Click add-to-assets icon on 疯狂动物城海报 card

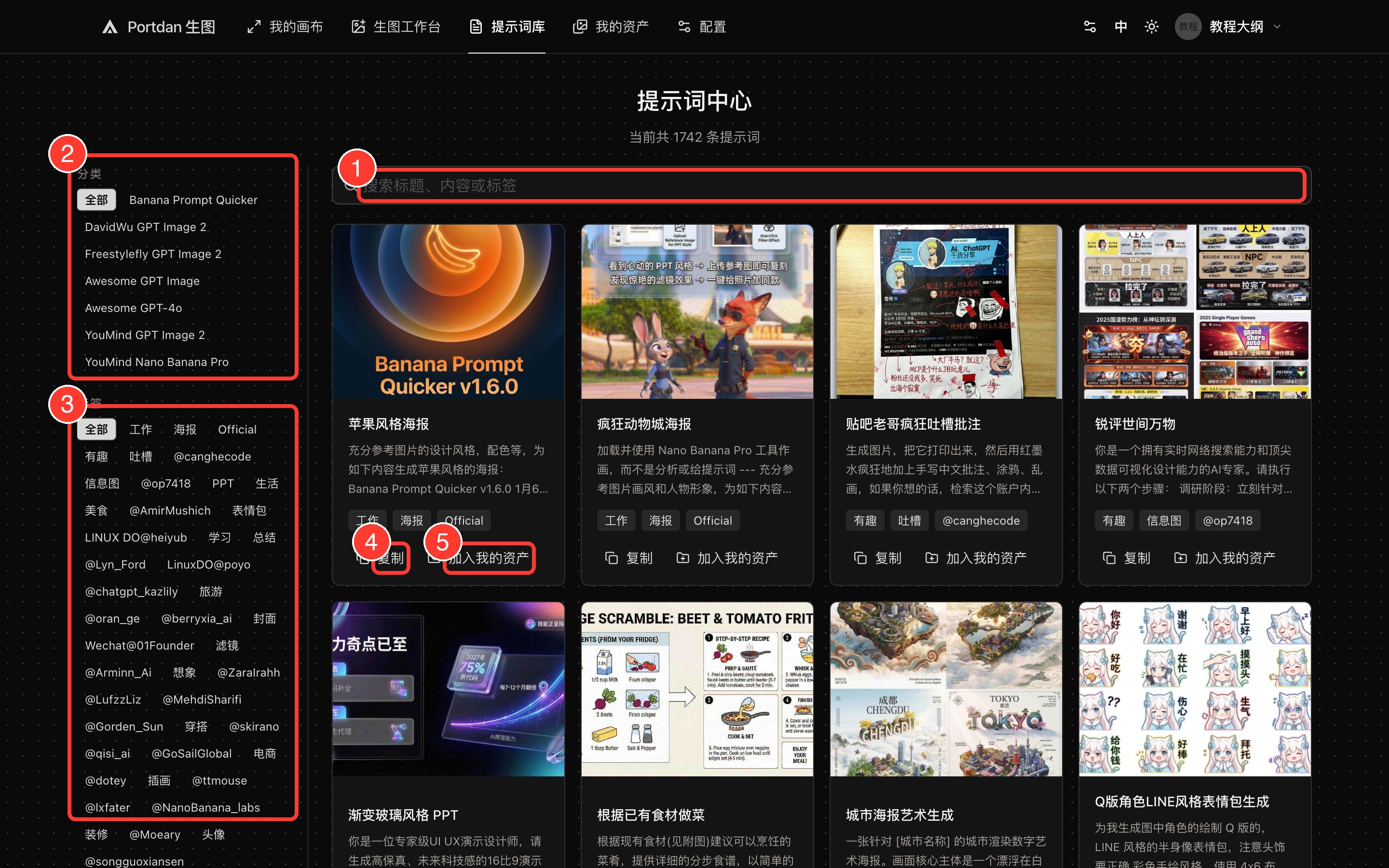coord(682,558)
